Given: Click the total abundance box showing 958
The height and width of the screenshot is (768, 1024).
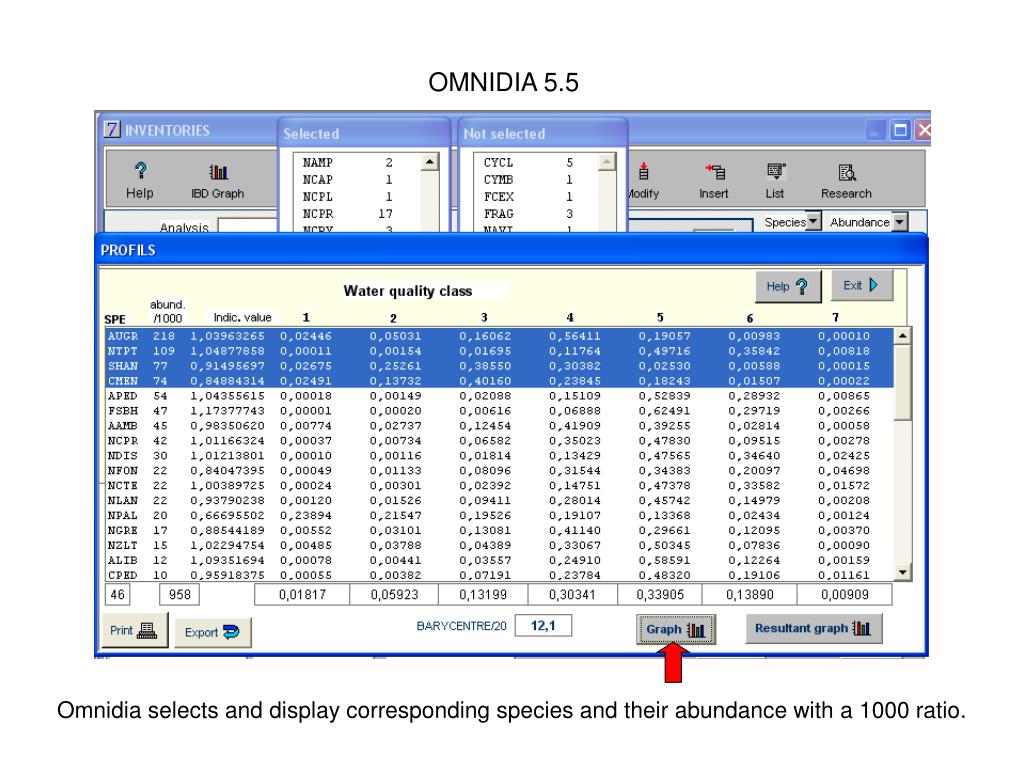Looking at the screenshot, I should tap(180, 594).
